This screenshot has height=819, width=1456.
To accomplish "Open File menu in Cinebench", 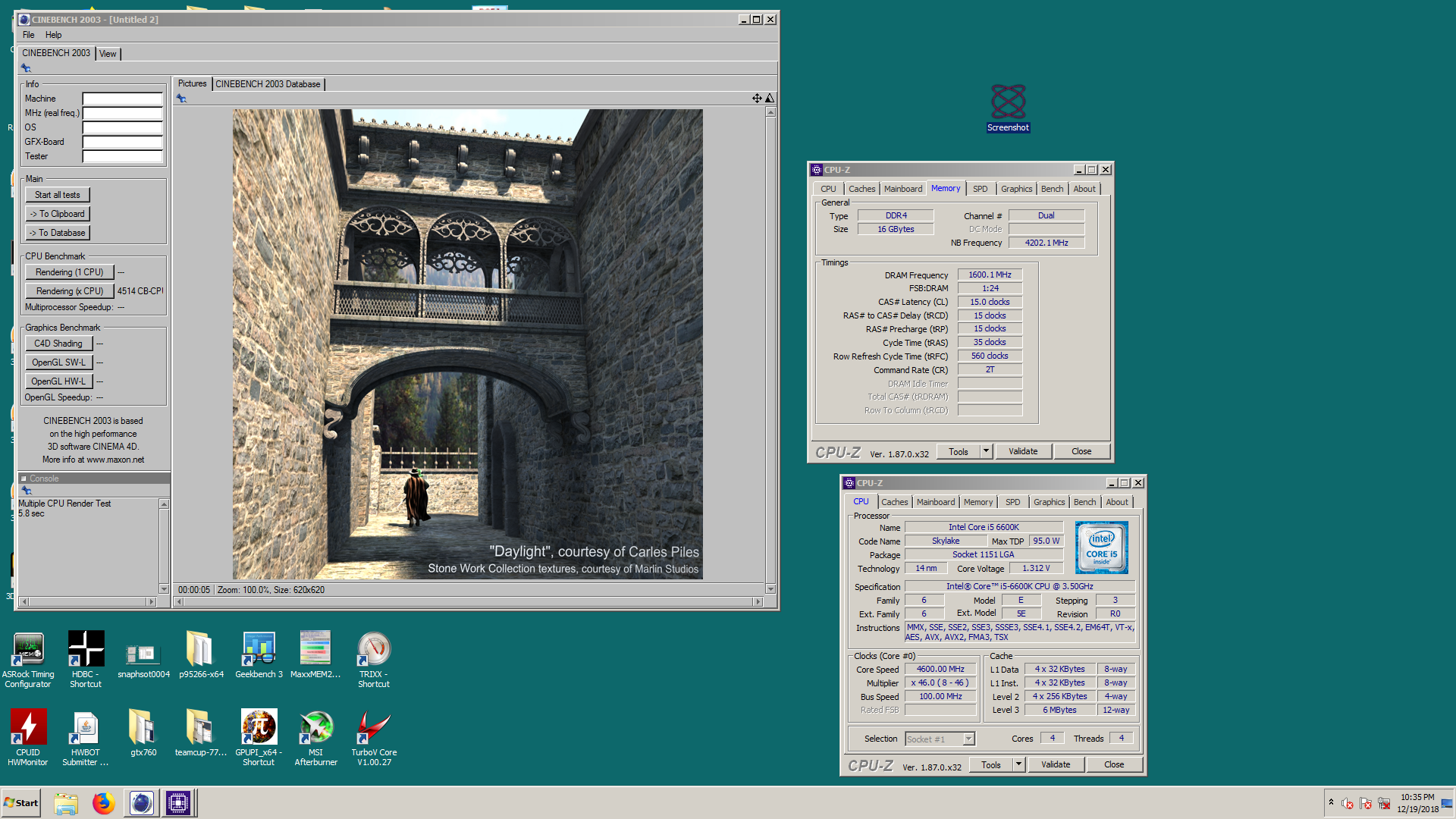I will point(29,35).
